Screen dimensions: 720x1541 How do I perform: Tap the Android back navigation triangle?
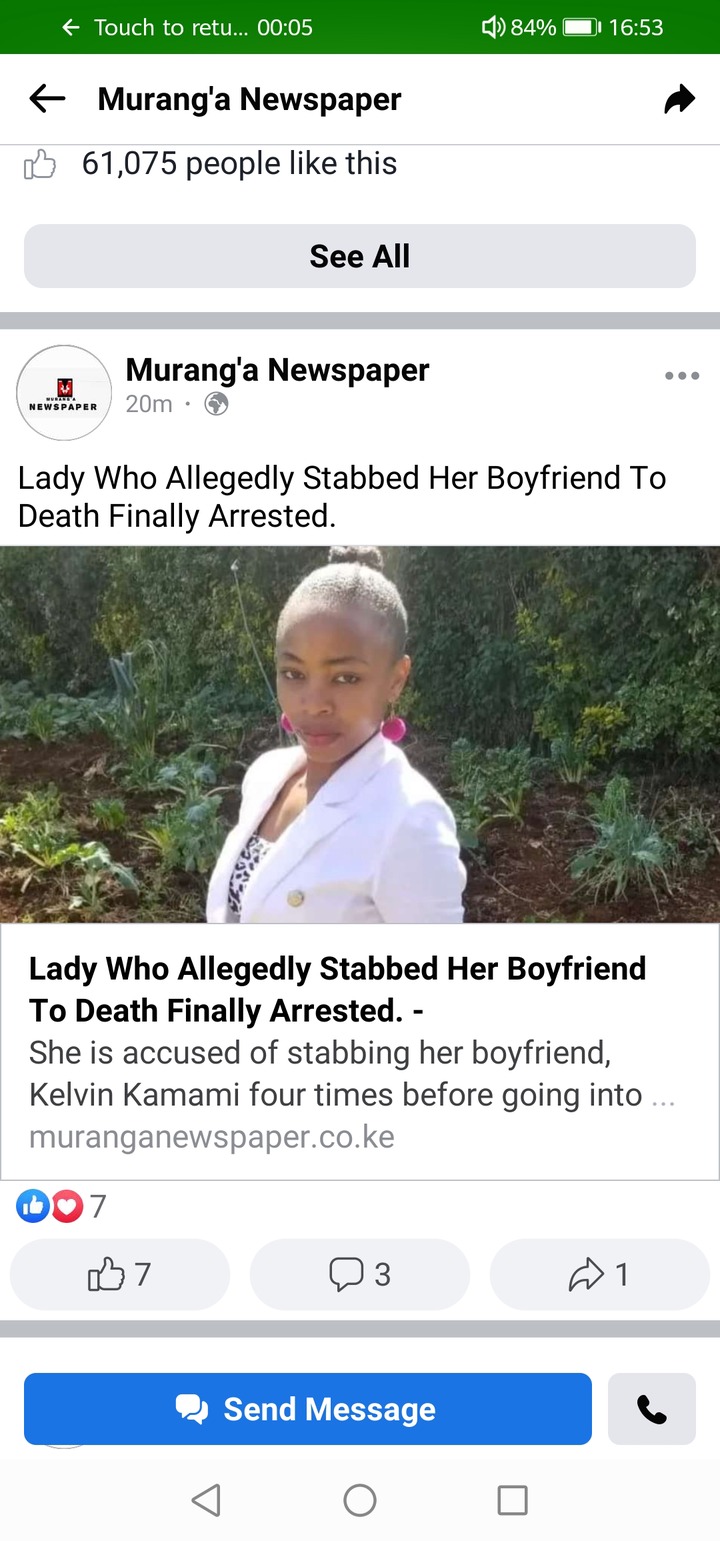click(x=206, y=1499)
